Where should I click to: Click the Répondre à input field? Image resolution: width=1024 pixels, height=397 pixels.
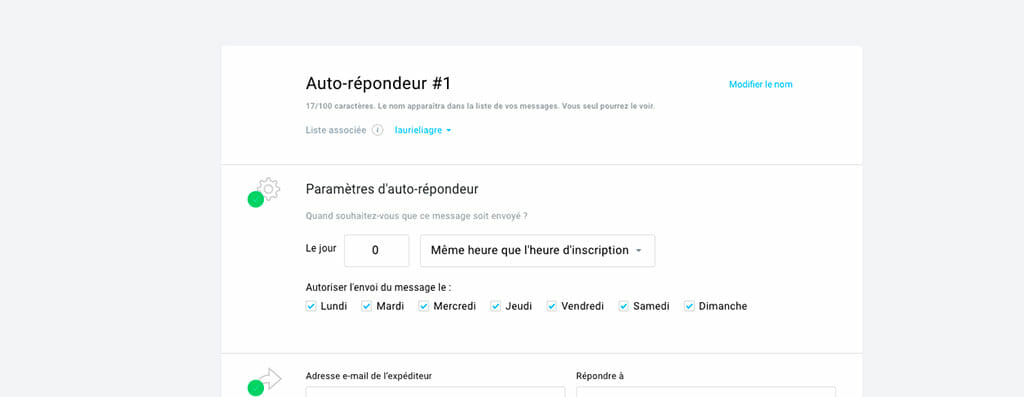[x=706, y=392]
